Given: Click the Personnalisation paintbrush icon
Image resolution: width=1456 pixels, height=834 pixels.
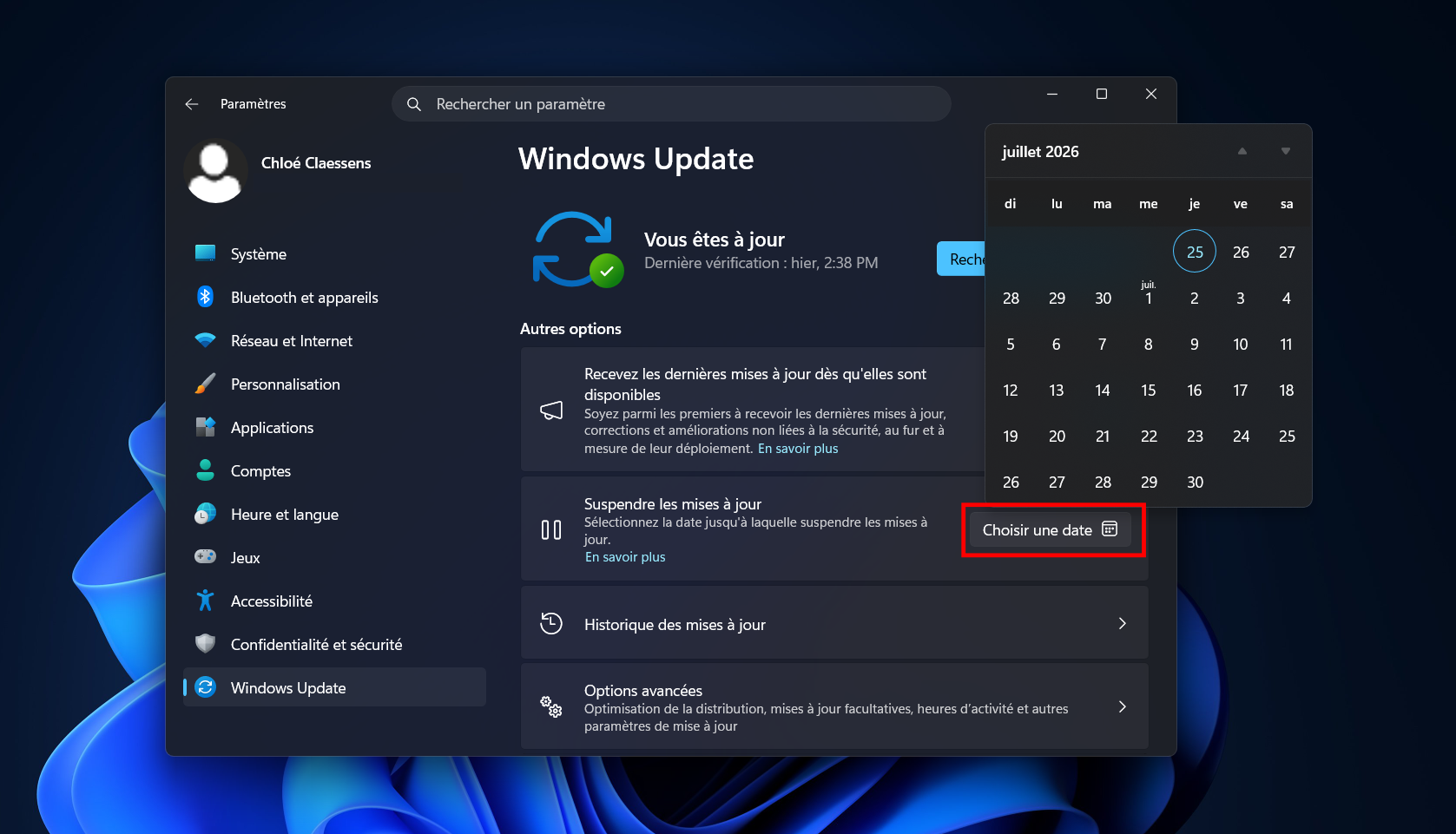Looking at the screenshot, I should click(x=206, y=384).
